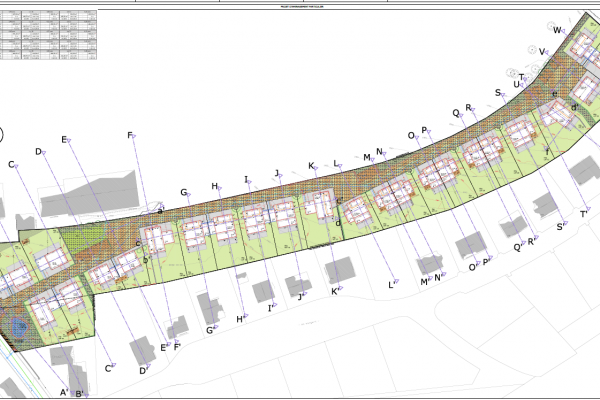
Task: Click the lowercase point label a'
Action: coord(161,210)
